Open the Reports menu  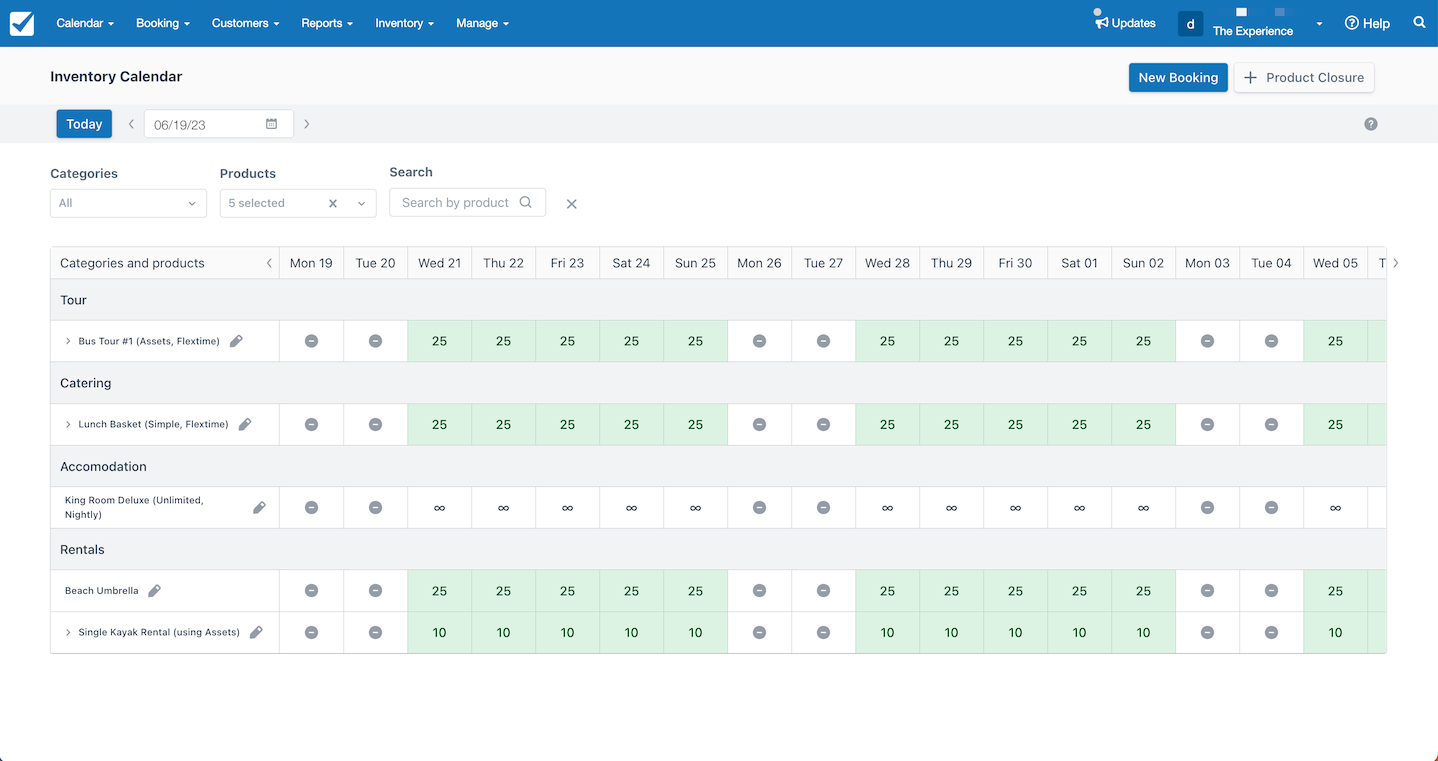tap(327, 23)
